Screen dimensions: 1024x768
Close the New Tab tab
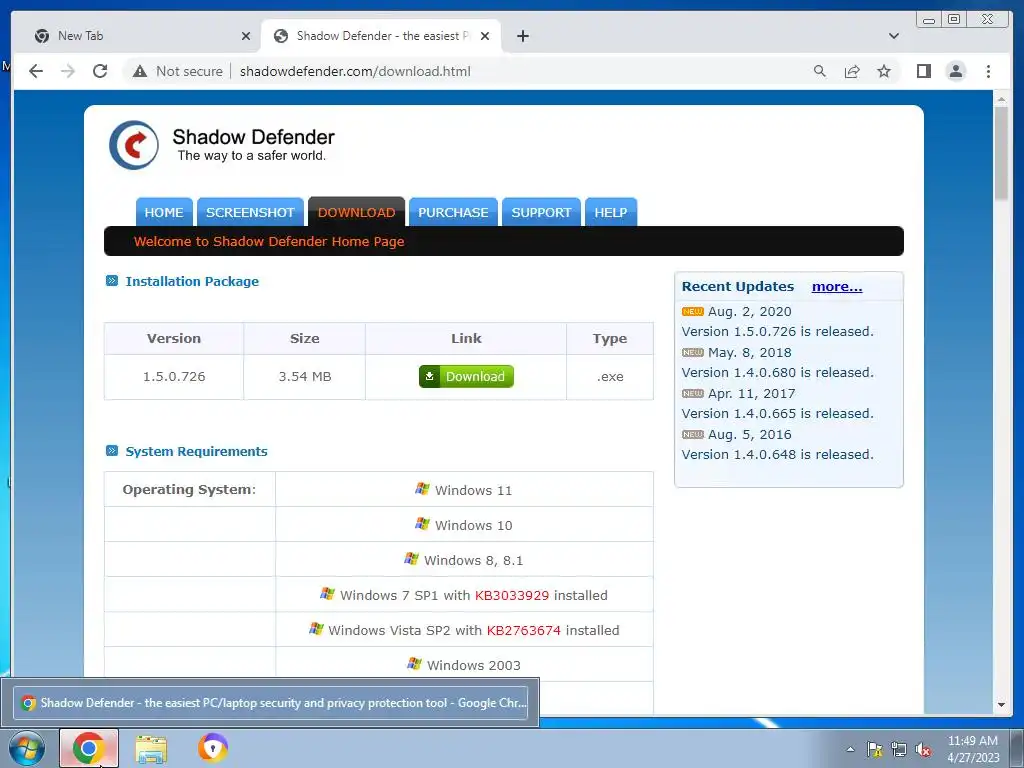coord(246,36)
